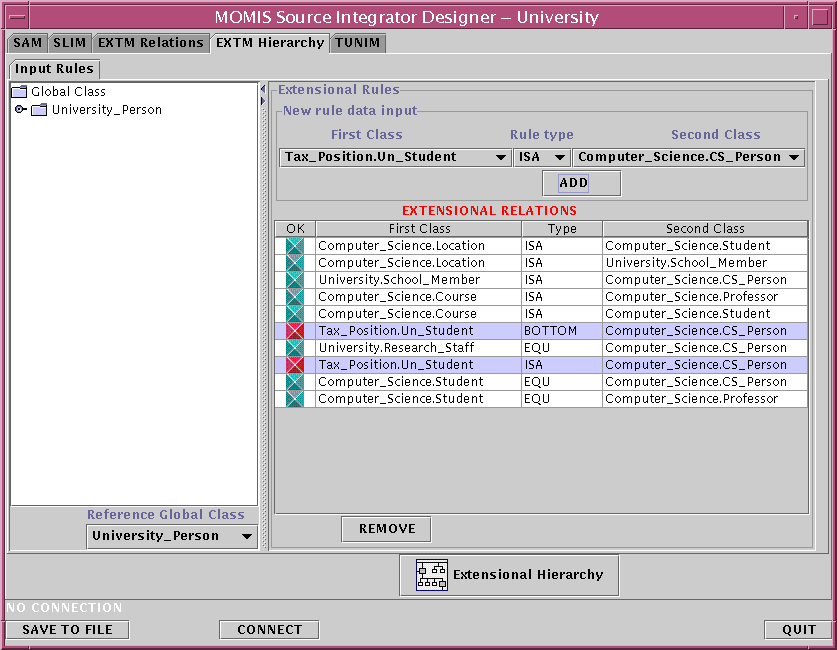Switch to the EXTM Relations tab
837x650 pixels.
click(x=150, y=43)
